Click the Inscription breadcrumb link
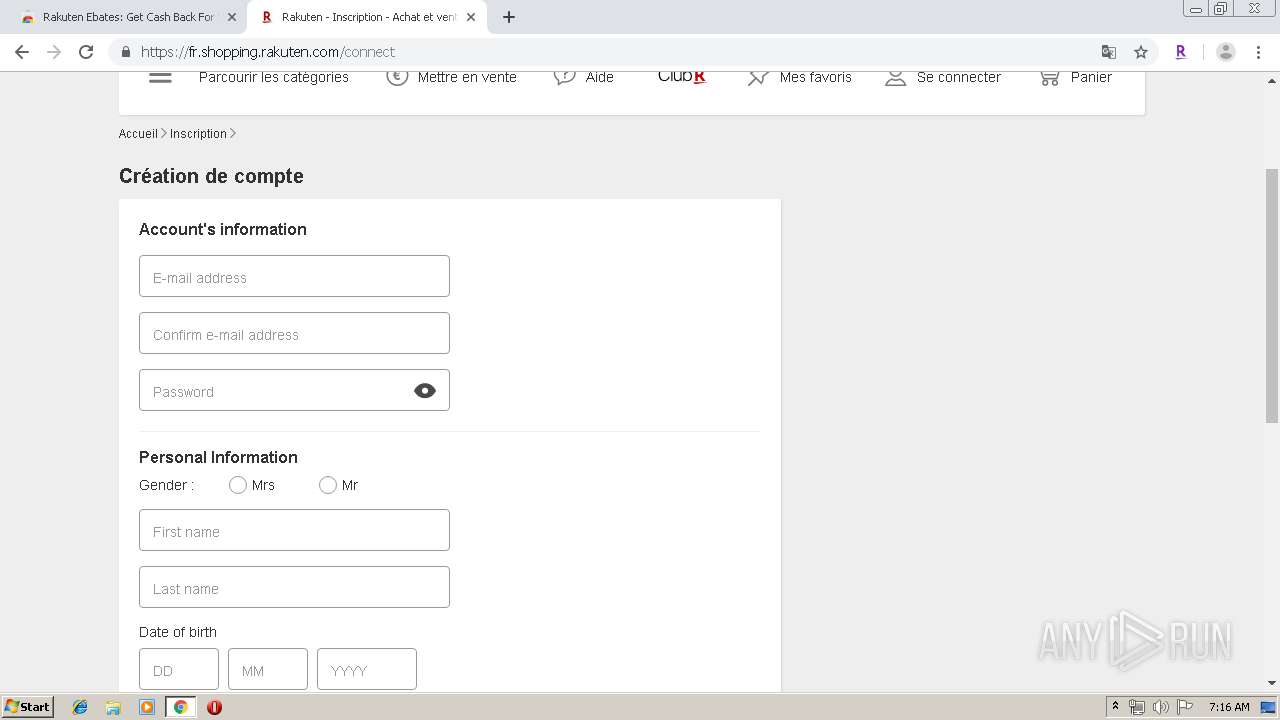 tap(198, 133)
